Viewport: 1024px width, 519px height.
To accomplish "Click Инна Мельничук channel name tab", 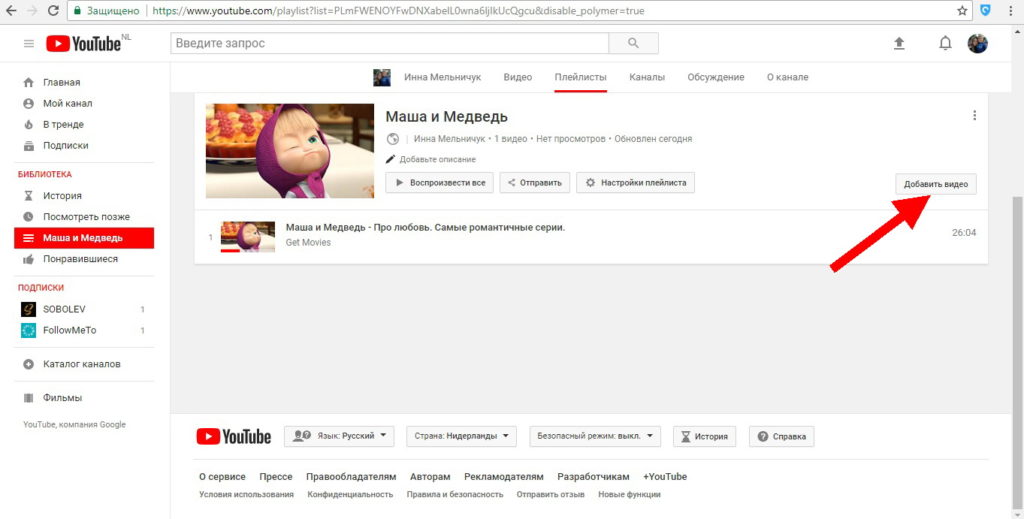I will [x=443, y=77].
